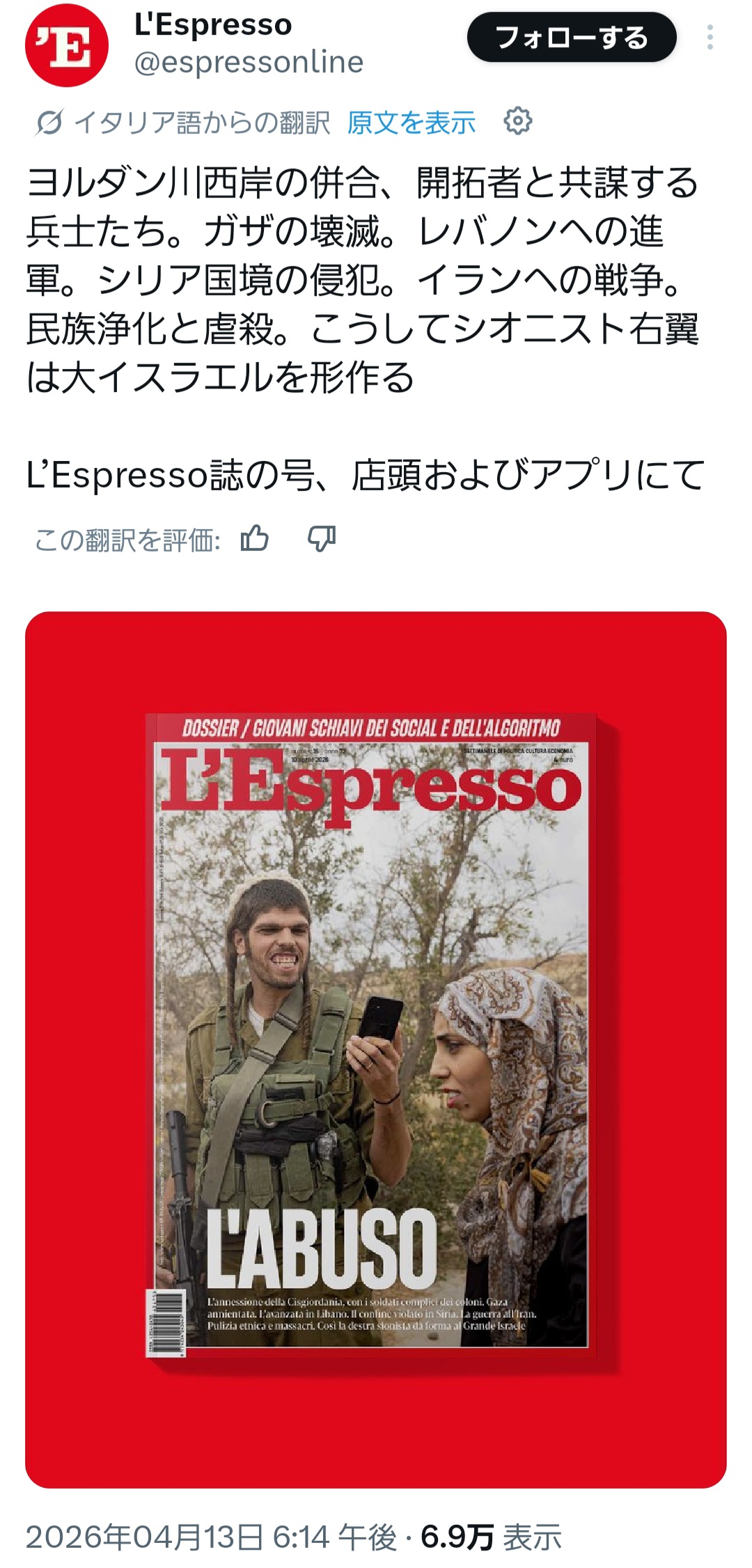Image resolution: width=752 pixels, height=1568 pixels.
Task: Open the three-dot more options menu
Action: coord(710,38)
